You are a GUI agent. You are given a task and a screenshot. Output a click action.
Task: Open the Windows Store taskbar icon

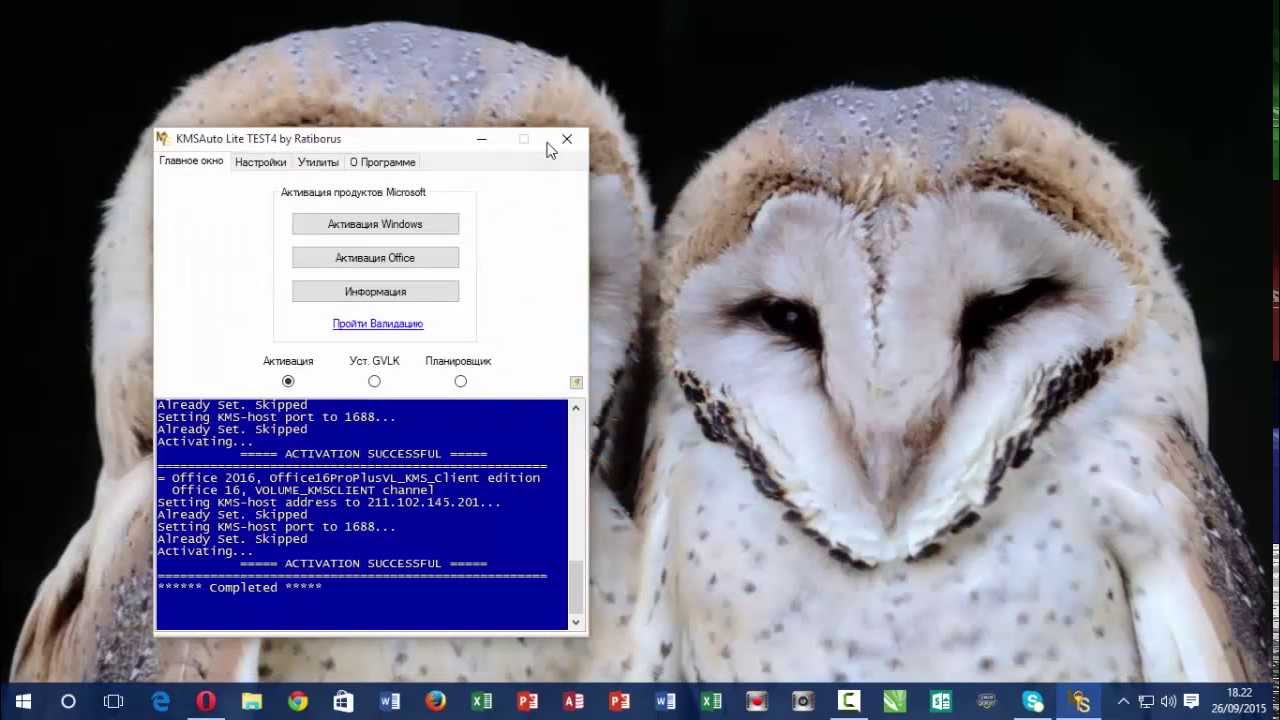point(343,702)
